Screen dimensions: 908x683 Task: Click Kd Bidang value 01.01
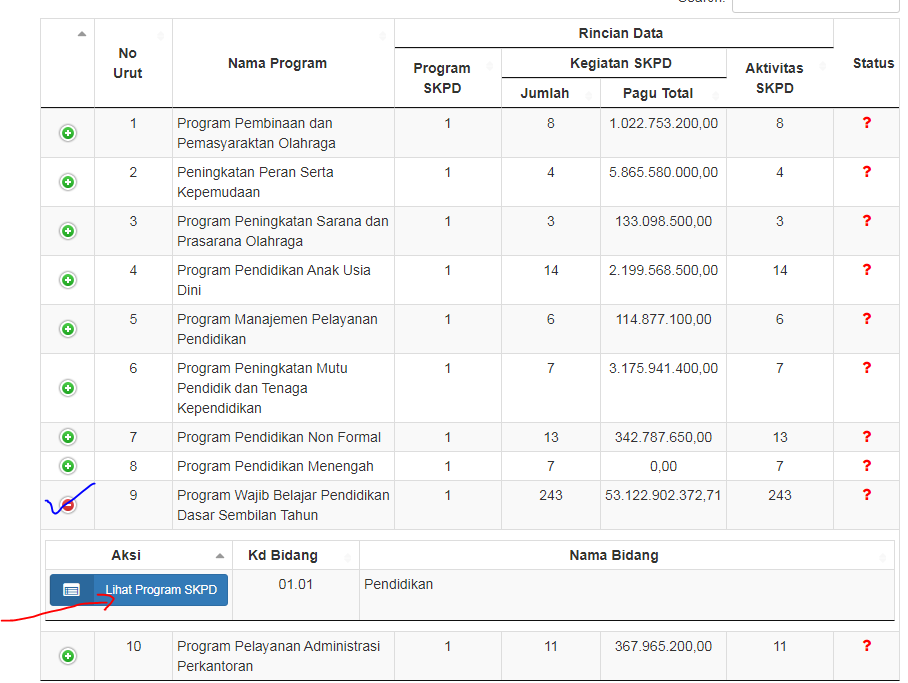coord(295,585)
